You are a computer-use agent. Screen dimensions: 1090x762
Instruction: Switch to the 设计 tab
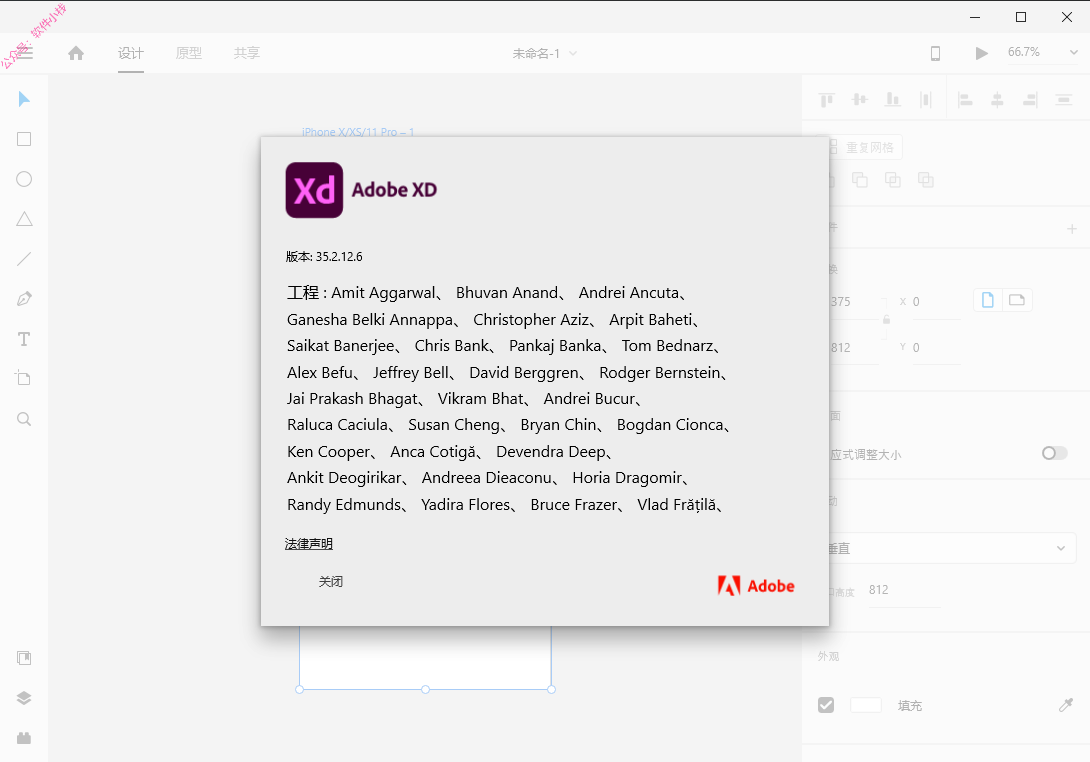point(131,53)
